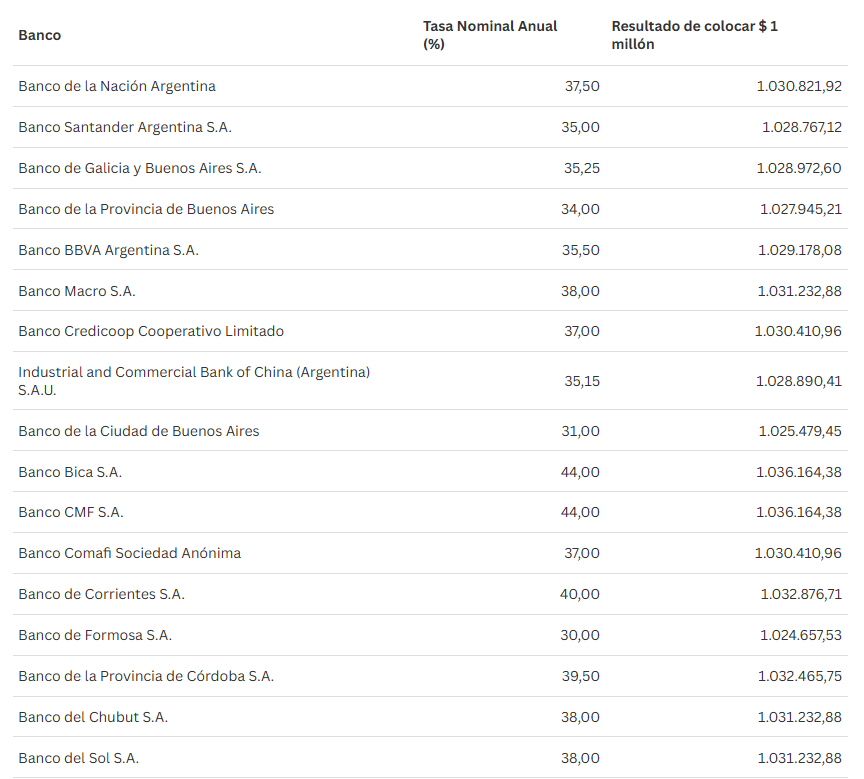Click Banco de la Ciudad de Buenos Aires
The height and width of the screenshot is (779, 864).
pos(139,431)
